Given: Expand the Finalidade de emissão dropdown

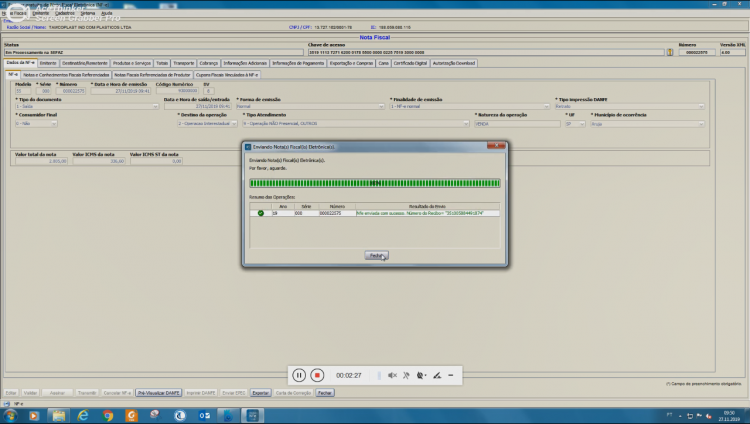Looking at the screenshot, I should tap(546, 106).
